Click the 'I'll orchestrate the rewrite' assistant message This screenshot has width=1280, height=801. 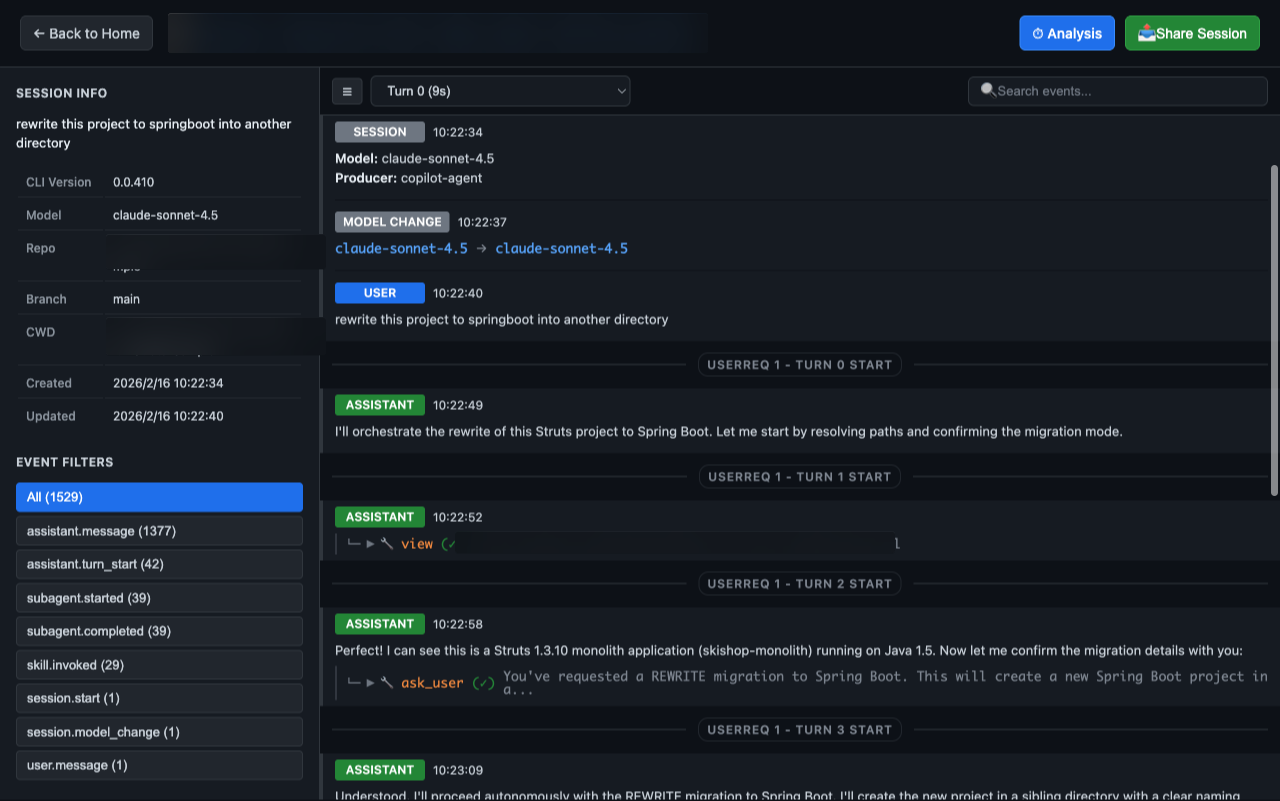click(729, 432)
